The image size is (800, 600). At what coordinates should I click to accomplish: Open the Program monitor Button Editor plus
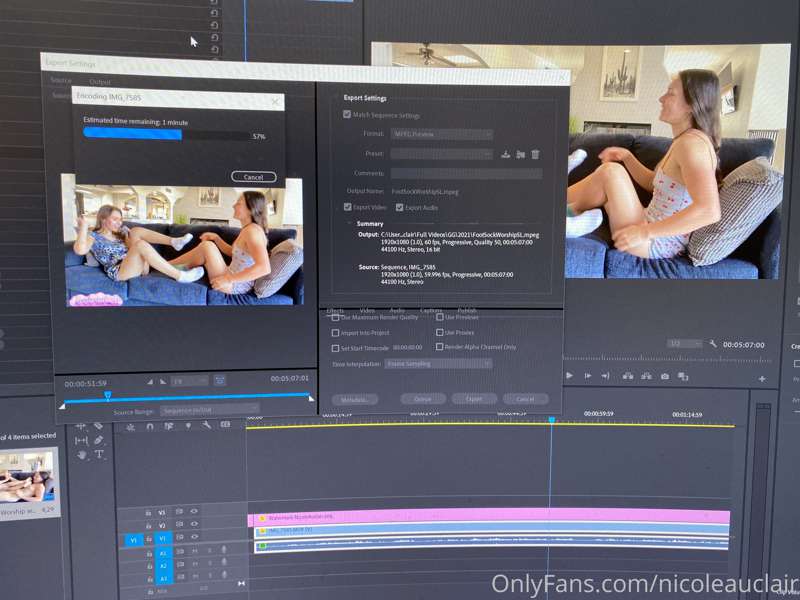762,379
